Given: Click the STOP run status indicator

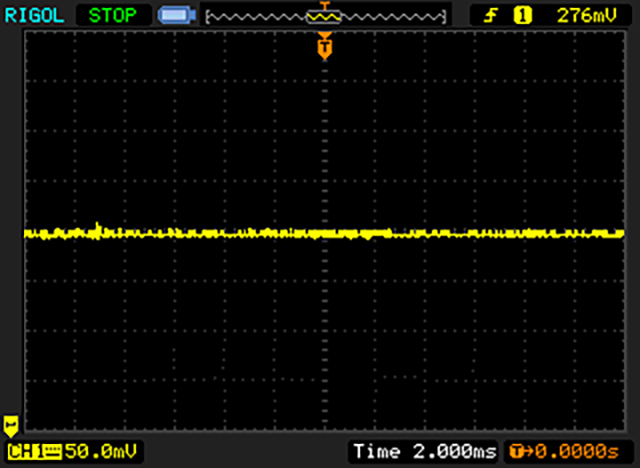Looking at the screenshot, I should point(112,16).
